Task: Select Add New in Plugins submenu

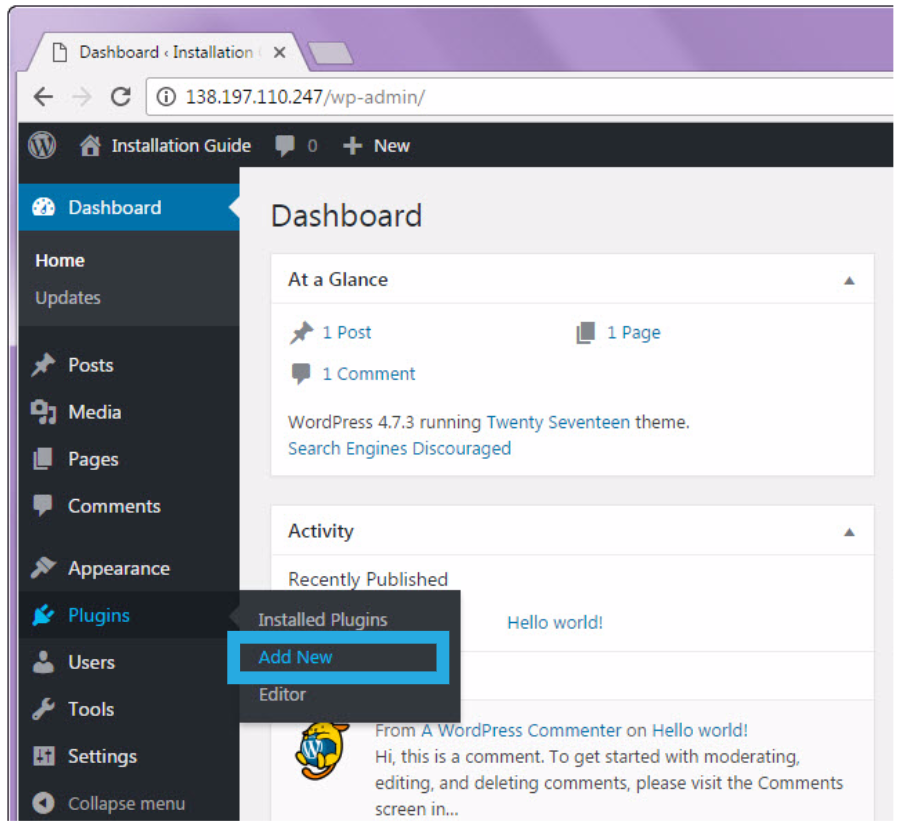Action: point(296,657)
